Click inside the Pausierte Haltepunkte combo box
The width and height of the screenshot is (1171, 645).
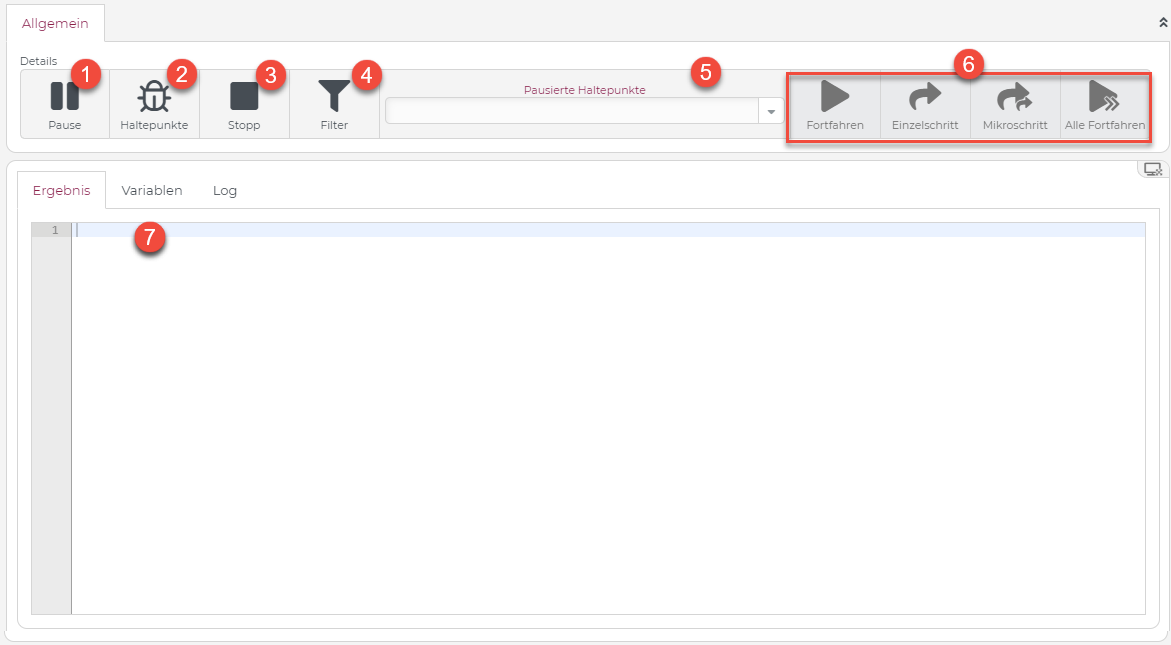coord(572,111)
